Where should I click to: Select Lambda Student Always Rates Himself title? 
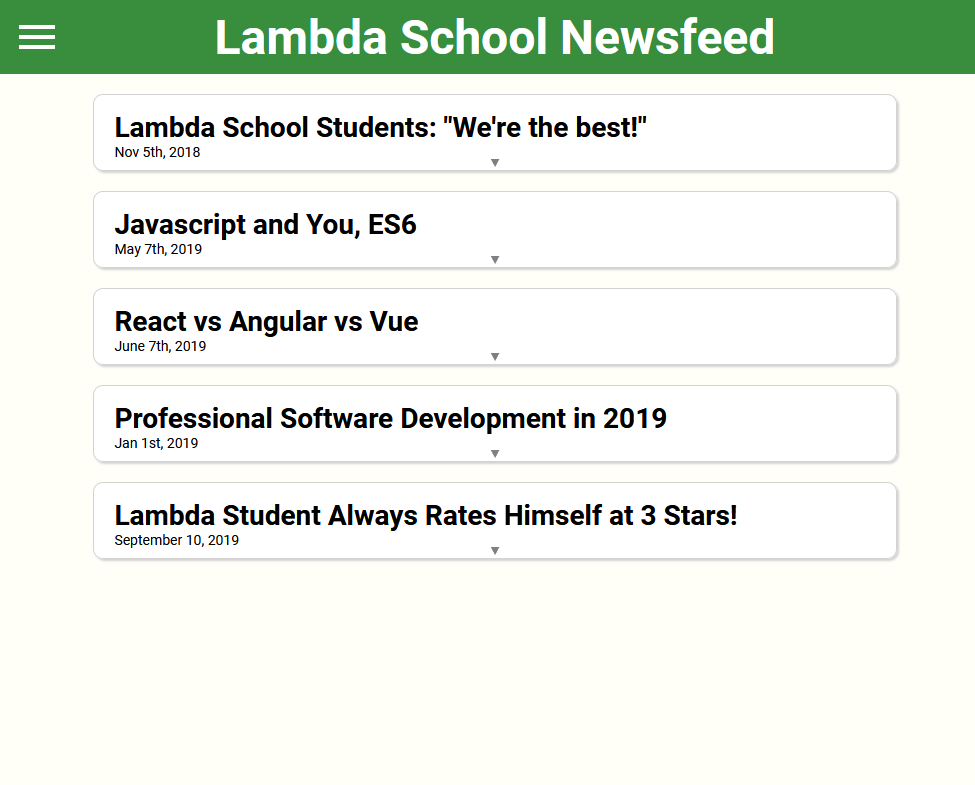pyautogui.click(x=426, y=516)
